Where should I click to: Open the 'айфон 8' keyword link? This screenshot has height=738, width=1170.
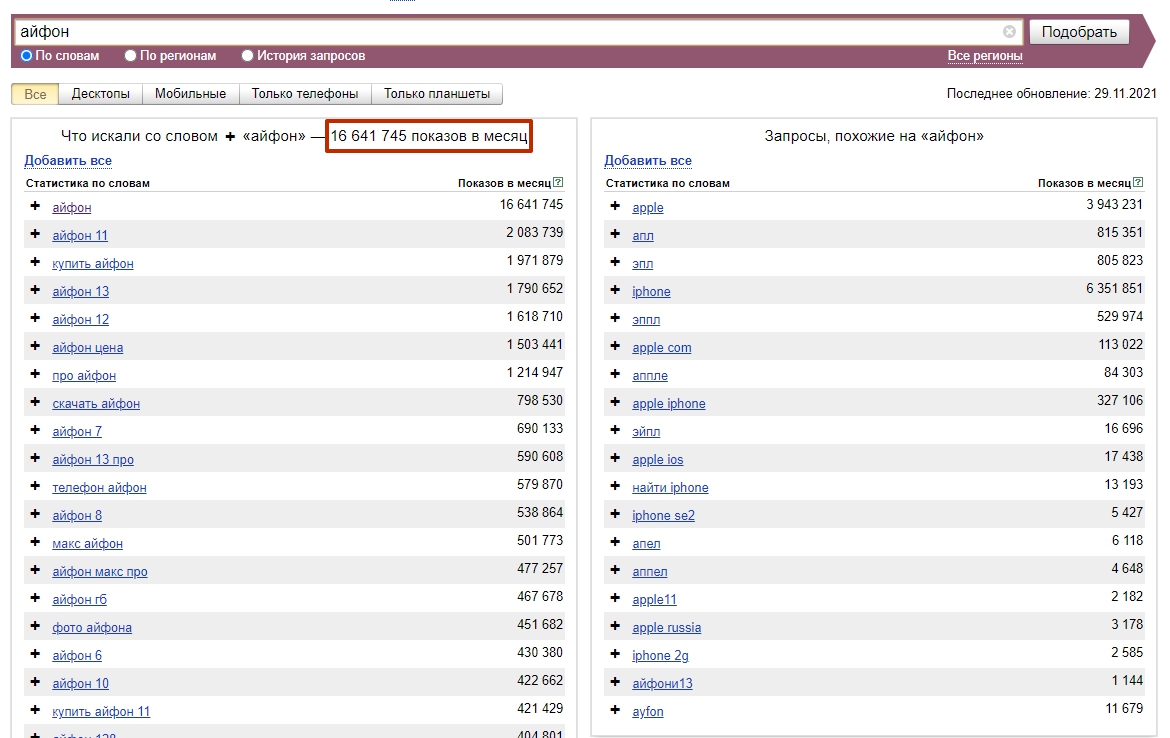[77, 516]
